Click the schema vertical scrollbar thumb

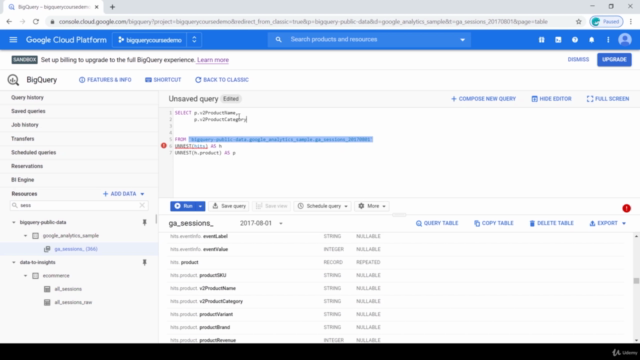(636, 280)
